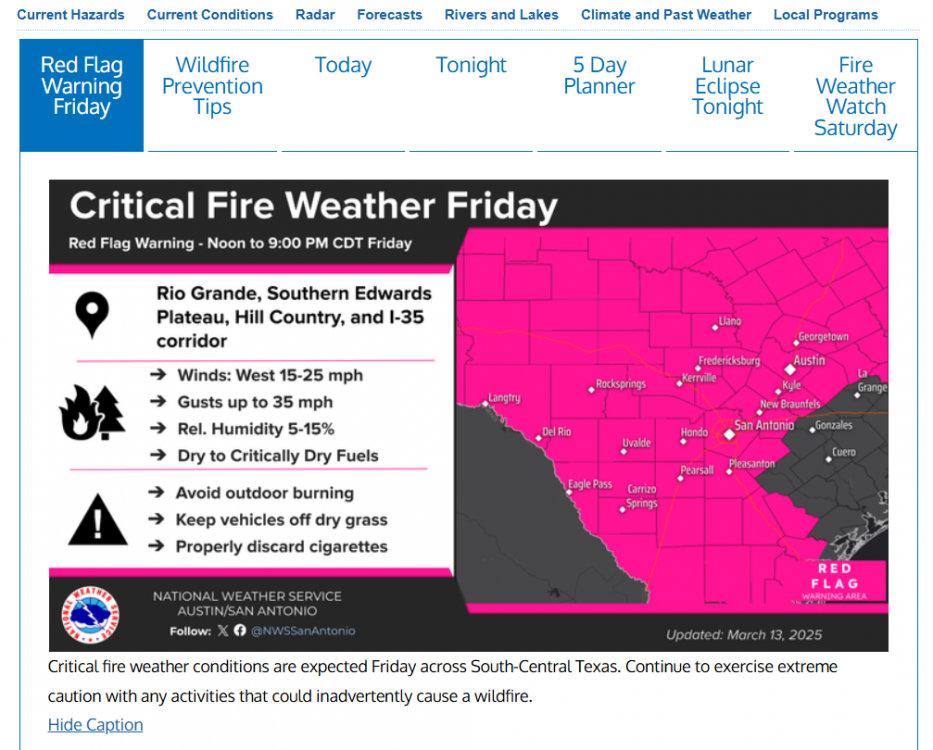
Task: Click the Critical Fire Weather Friday graphic title
Action: pos(313,206)
